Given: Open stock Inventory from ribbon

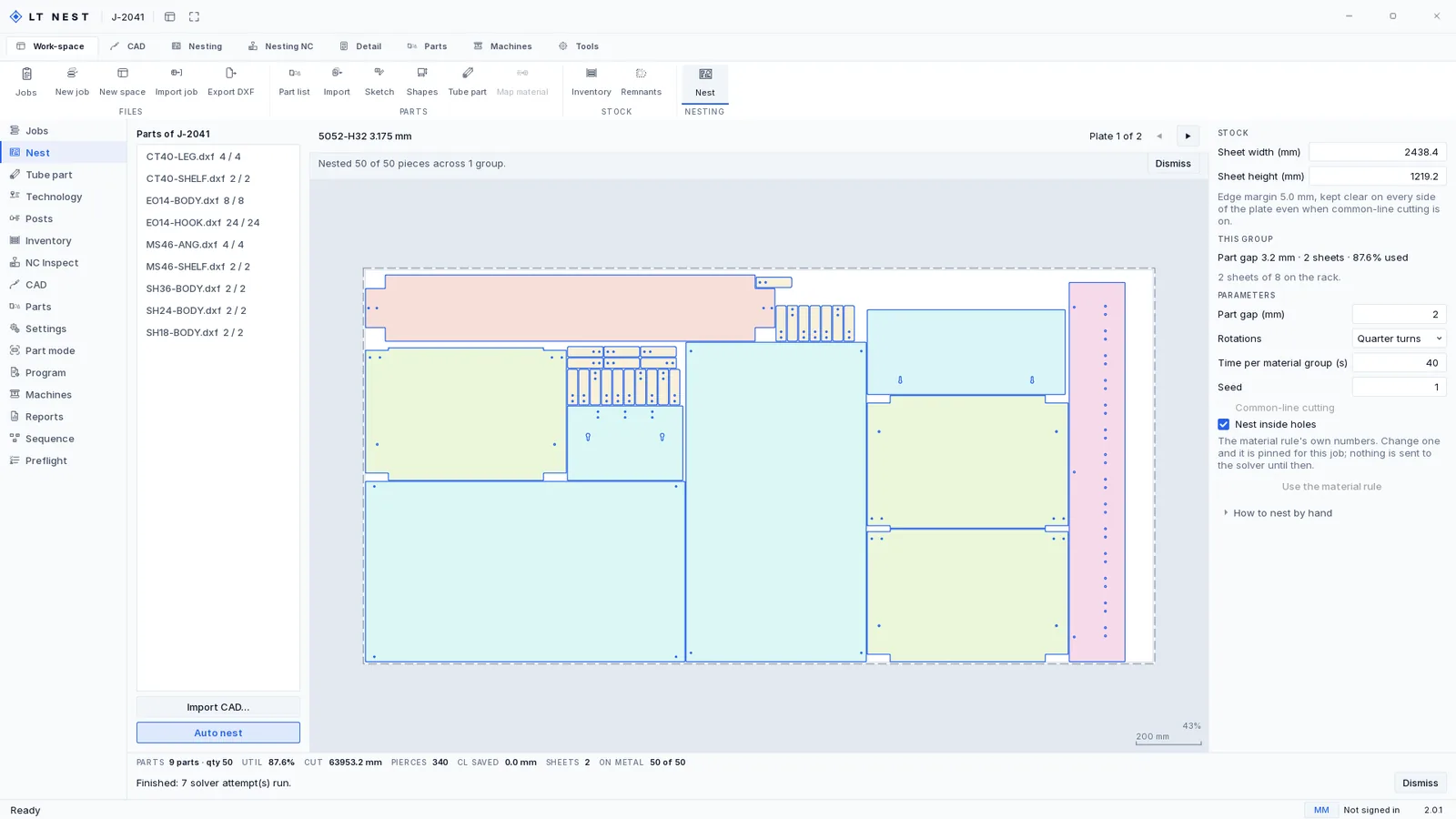Looking at the screenshot, I should [591, 81].
